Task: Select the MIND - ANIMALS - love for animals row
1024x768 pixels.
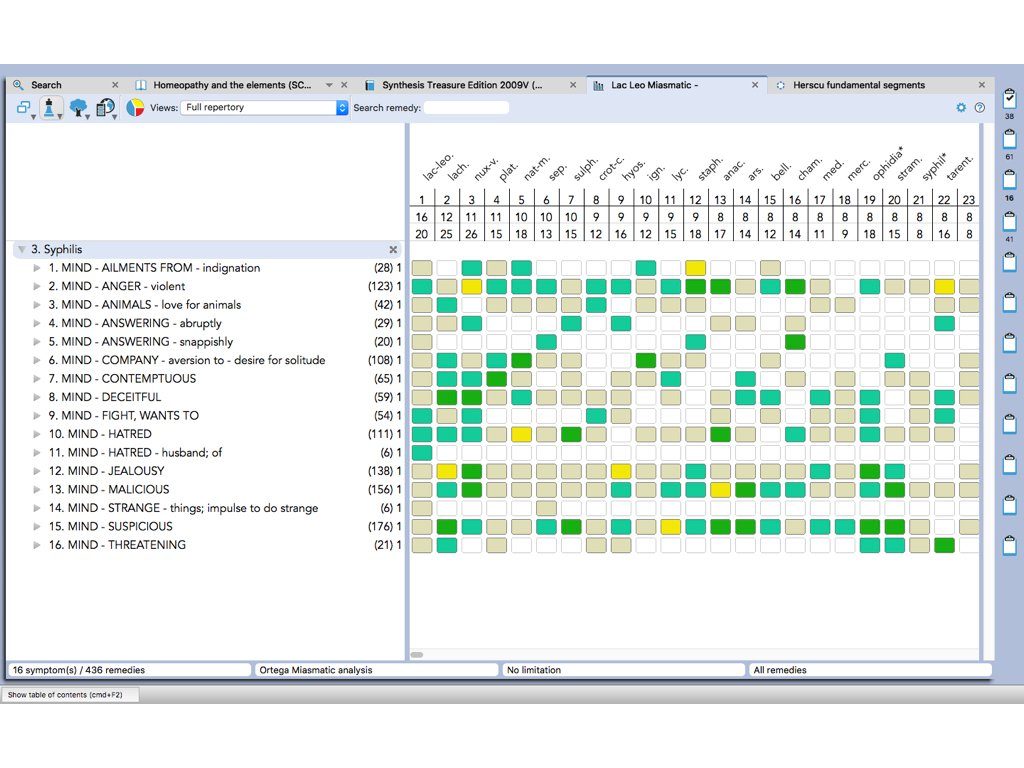Action: (x=207, y=305)
